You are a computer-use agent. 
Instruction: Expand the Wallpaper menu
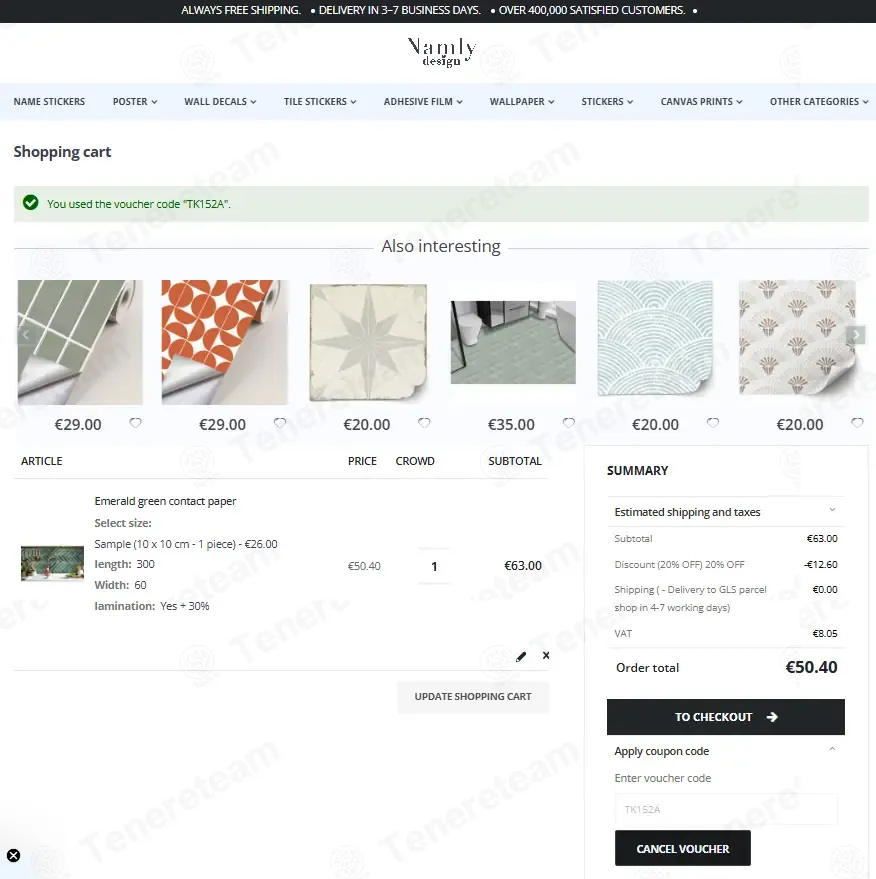[522, 101]
